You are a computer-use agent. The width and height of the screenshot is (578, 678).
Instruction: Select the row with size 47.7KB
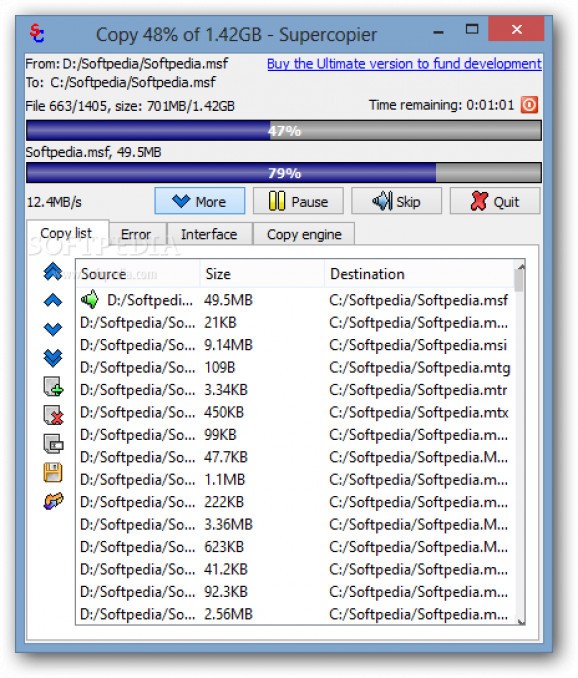pyautogui.click(x=295, y=457)
